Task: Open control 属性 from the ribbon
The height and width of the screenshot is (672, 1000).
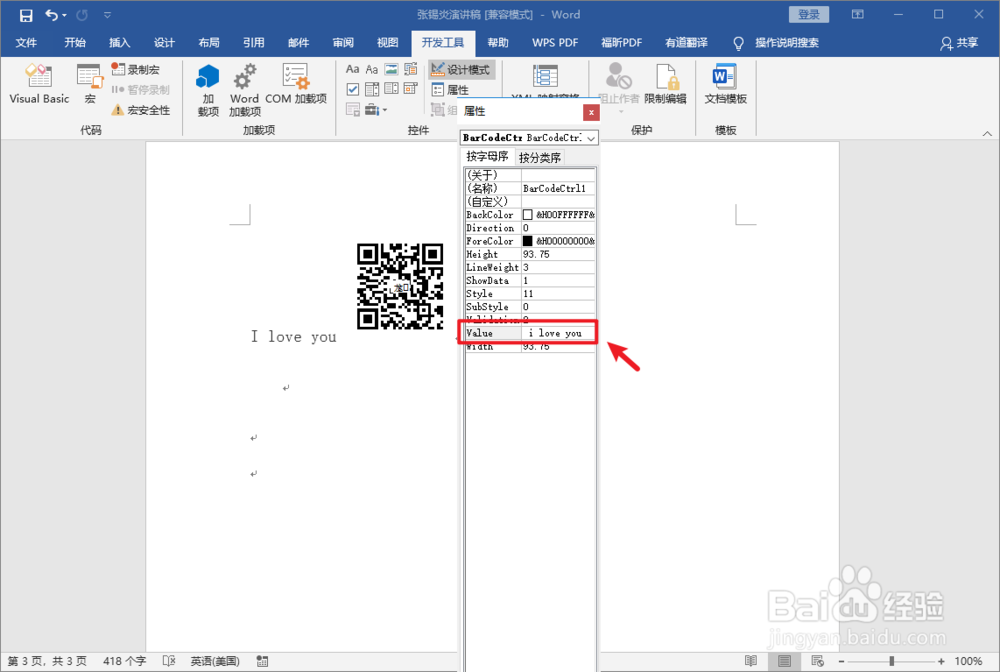Action: [x=450, y=90]
